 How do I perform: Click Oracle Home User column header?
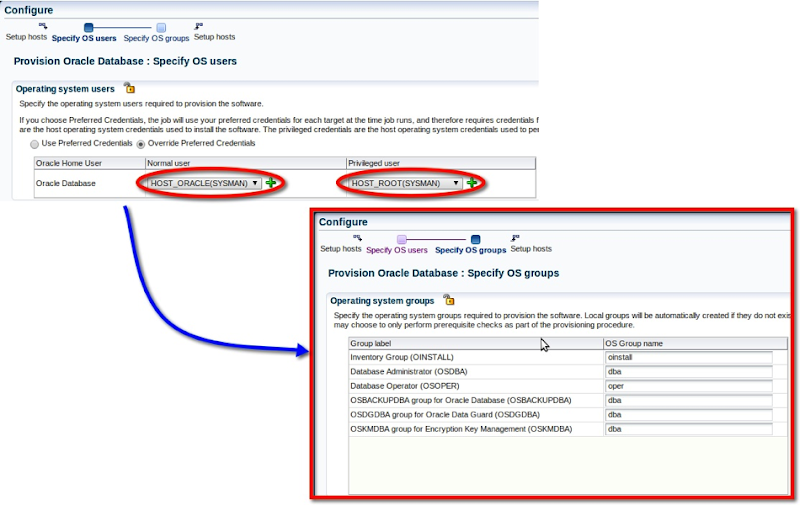90,163
